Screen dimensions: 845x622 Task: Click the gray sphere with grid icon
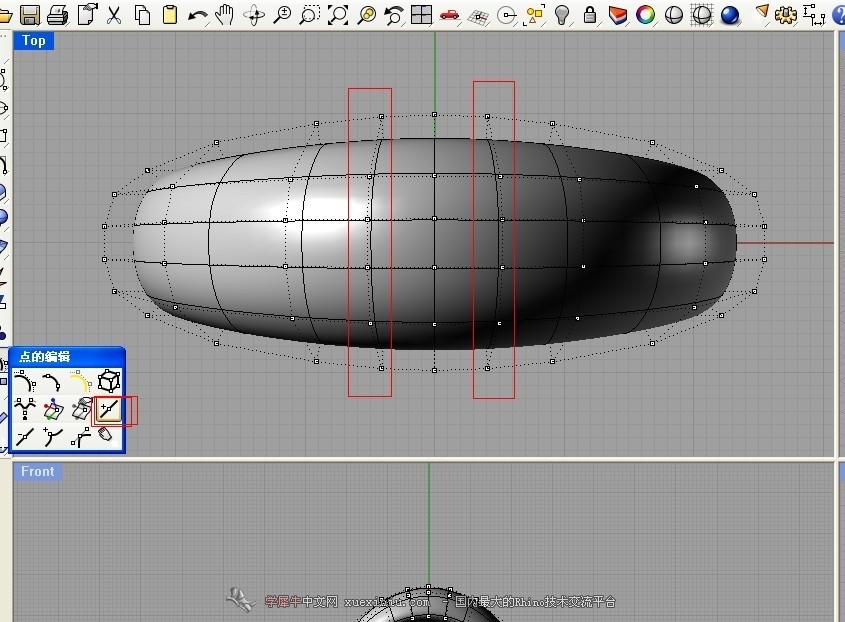[702, 15]
